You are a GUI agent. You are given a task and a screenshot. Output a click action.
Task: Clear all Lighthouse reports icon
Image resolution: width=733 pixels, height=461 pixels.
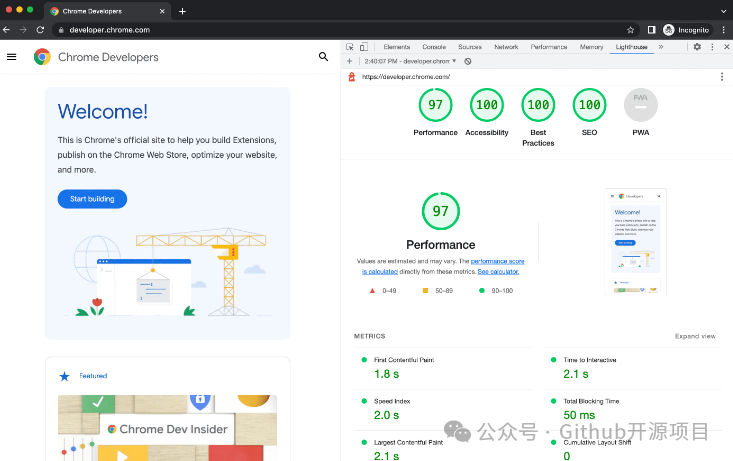point(467,61)
